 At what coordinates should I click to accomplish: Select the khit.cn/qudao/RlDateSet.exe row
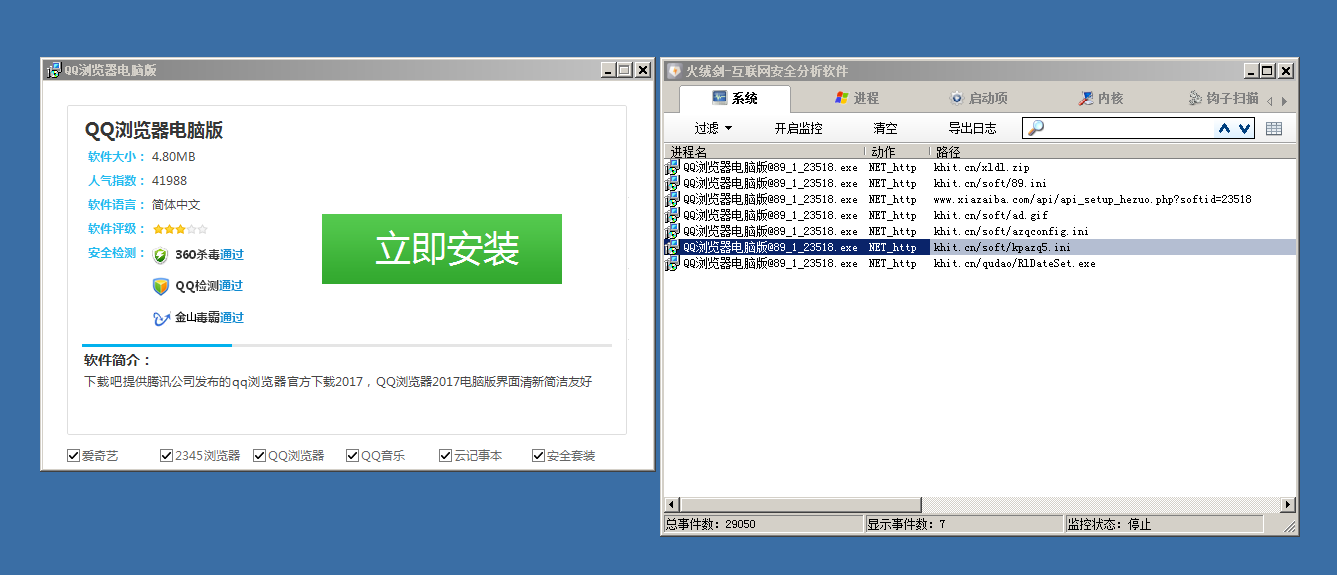pyautogui.click(x=1013, y=264)
